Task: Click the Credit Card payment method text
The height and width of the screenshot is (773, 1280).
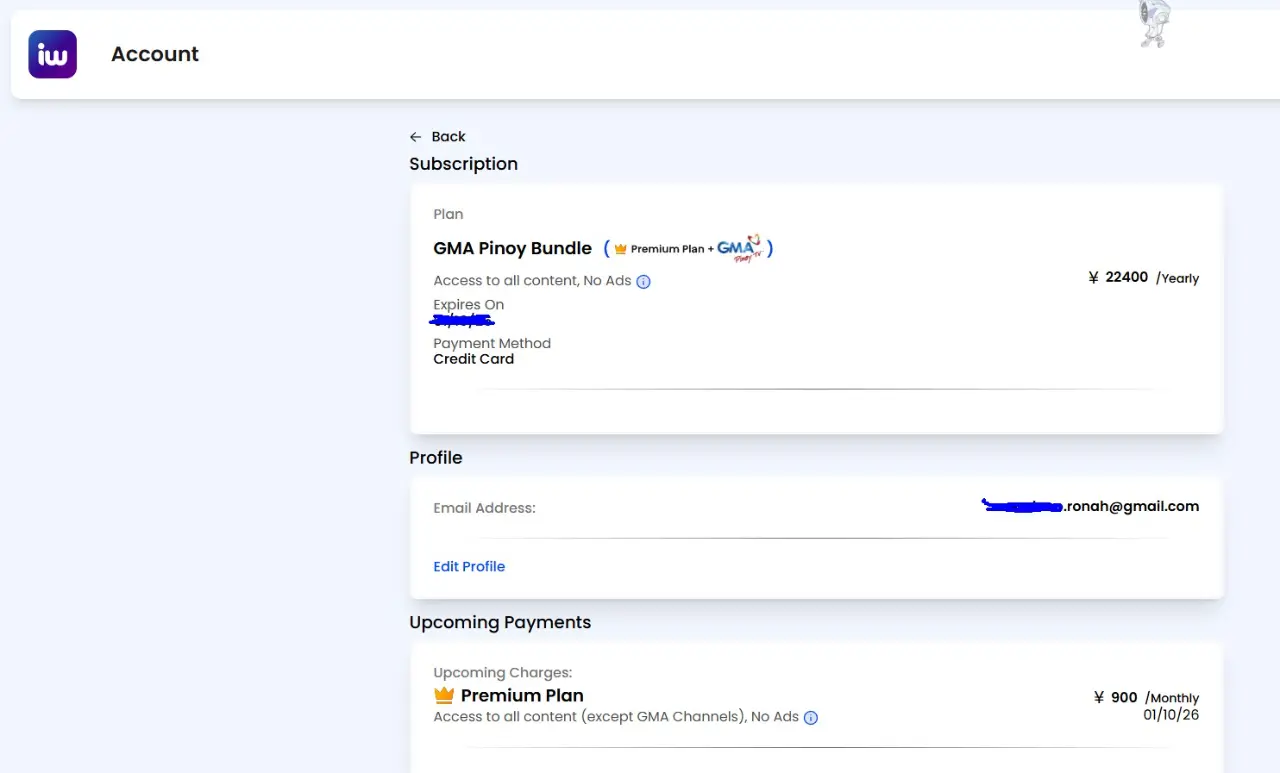Action: [x=474, y=359]
